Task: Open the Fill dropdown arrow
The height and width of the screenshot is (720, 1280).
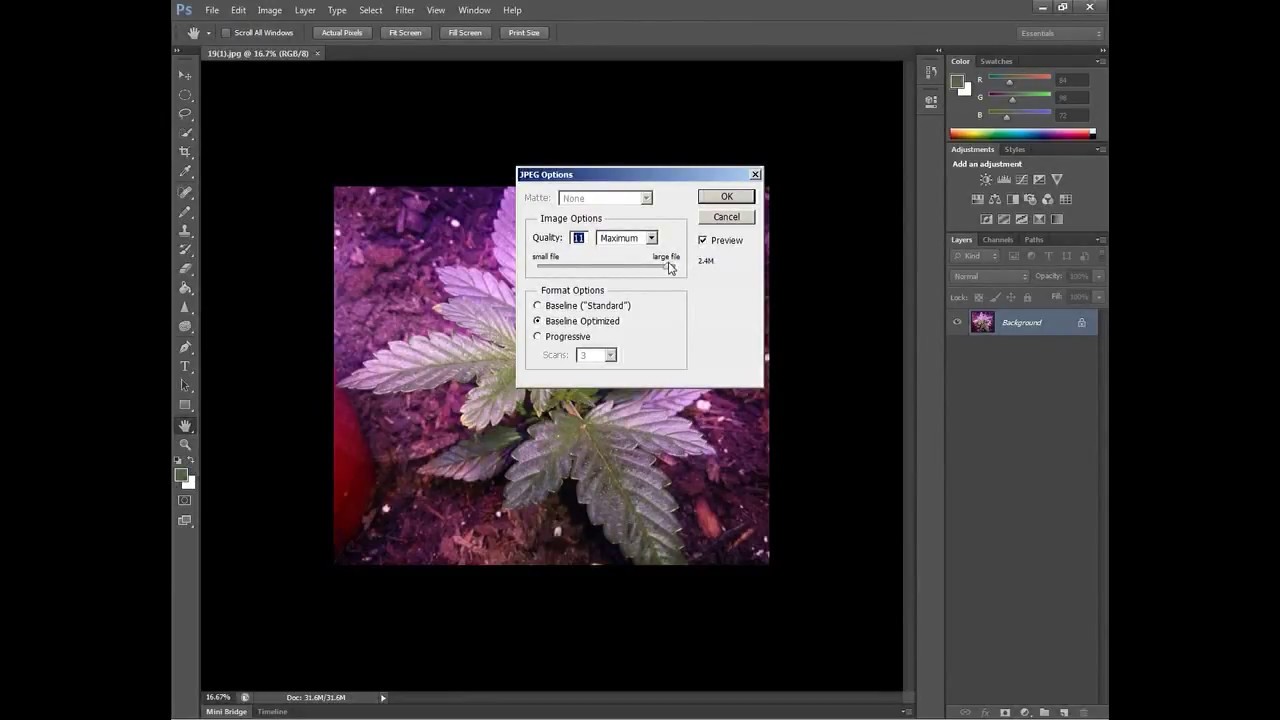Action: point(1098,297)
